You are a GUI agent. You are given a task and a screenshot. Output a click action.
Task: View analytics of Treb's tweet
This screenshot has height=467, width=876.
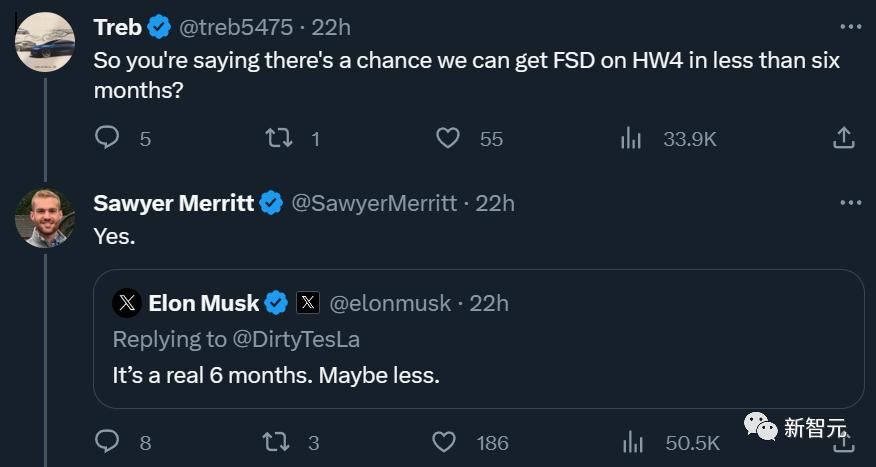pyautogui.click(x=631, y=138)
